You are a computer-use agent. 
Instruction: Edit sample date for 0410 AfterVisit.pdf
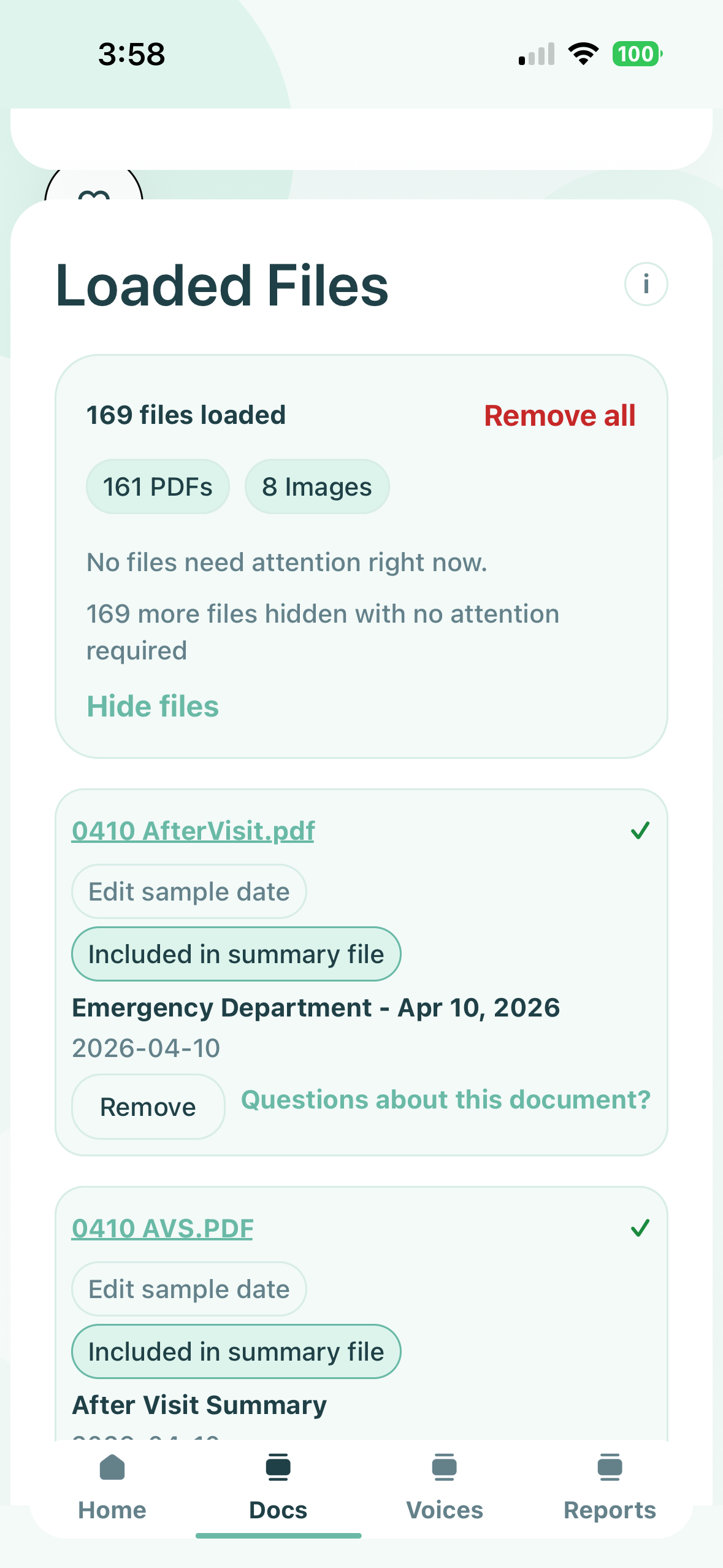click(x=189, y=891)
